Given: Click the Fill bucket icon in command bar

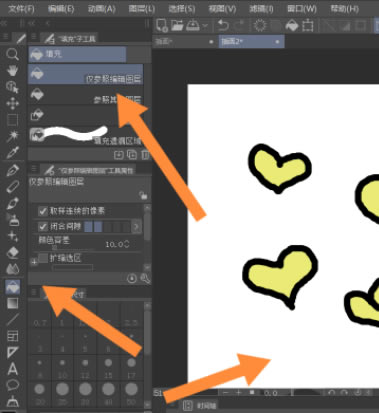Looking at the screenshot, I should 292,26.
